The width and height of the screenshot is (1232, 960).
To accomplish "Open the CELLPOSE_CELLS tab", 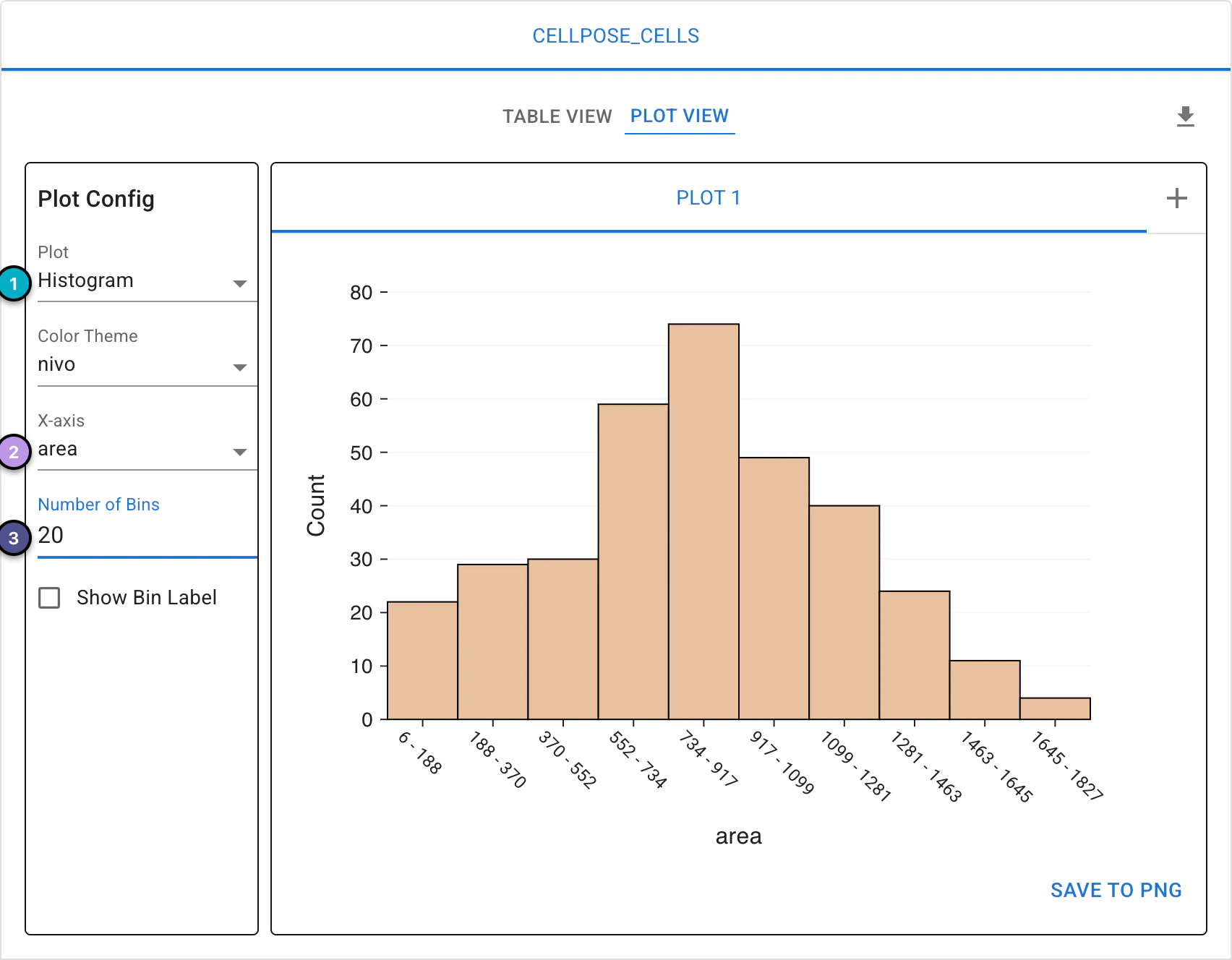I will tap(616, 36).
